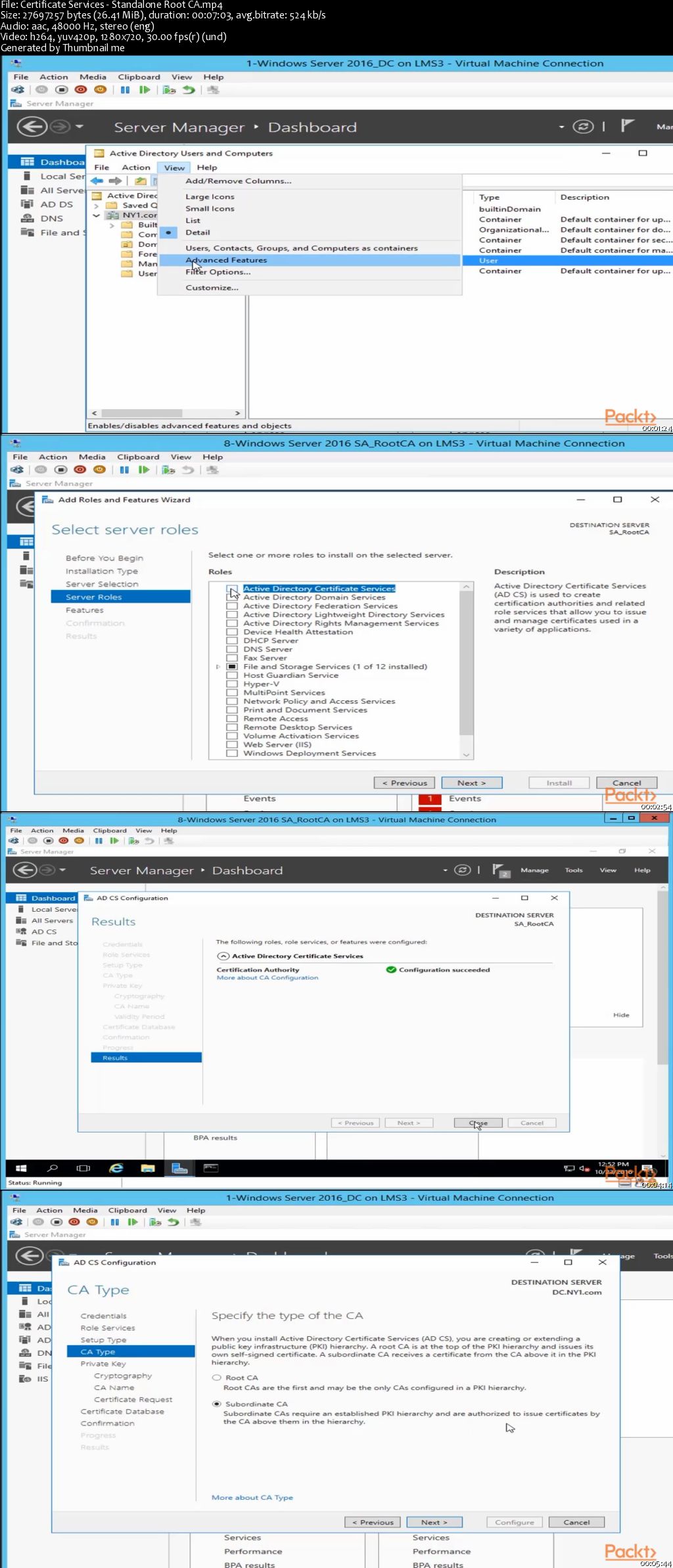Click Save (orange) icon in the CA Type frame's VM toolbar
This screenshot has height=1568, width=673.
coord(92,1222)
